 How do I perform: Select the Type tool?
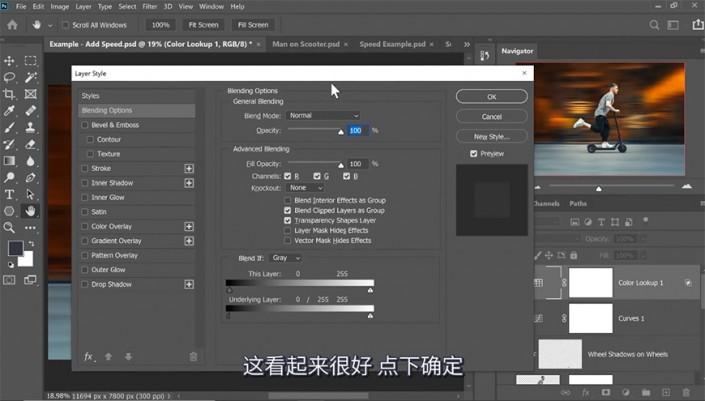point(9,194)
